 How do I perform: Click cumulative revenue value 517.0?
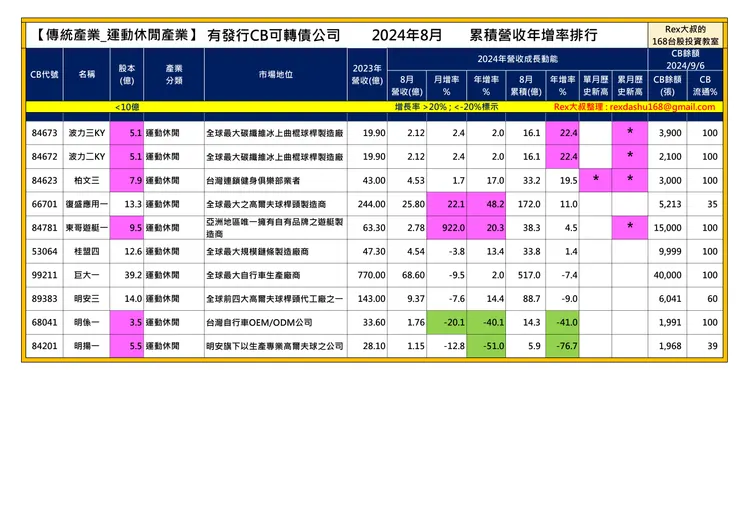529,275
